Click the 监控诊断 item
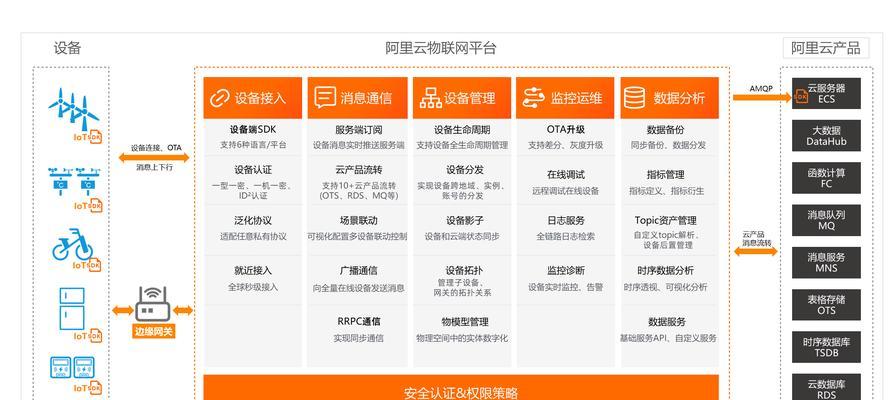The image size is (889, 400). [x=565, y=270]
